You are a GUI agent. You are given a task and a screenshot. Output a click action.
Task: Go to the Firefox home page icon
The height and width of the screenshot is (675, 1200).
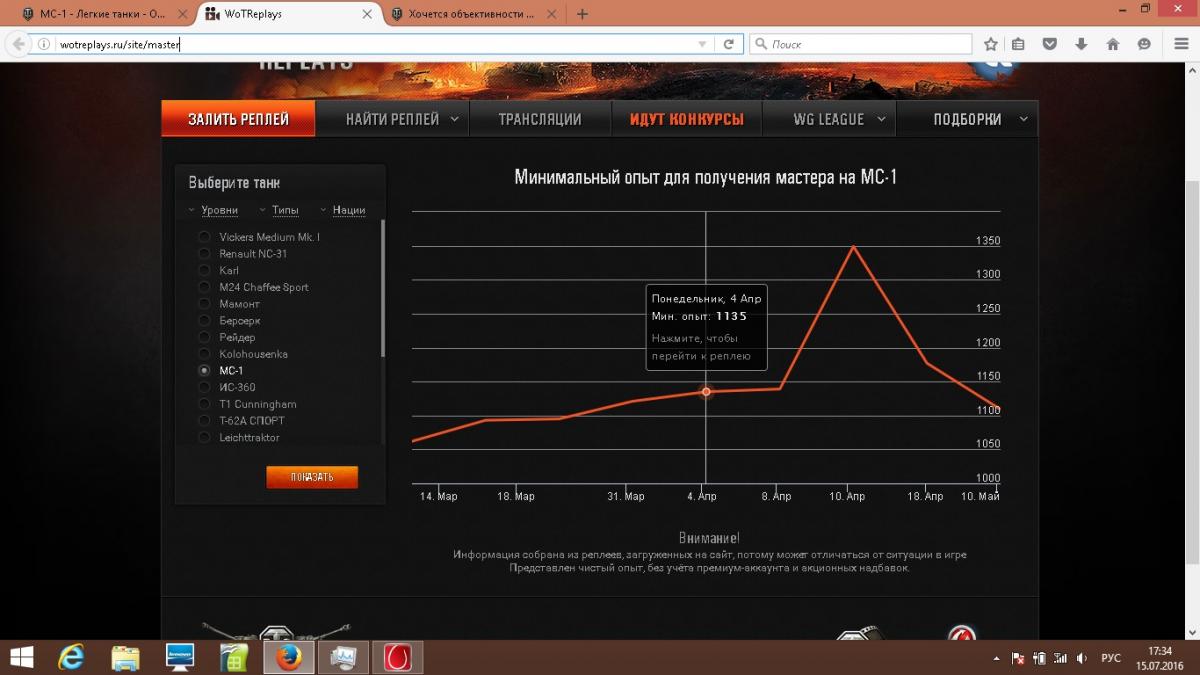point(1113,44)
